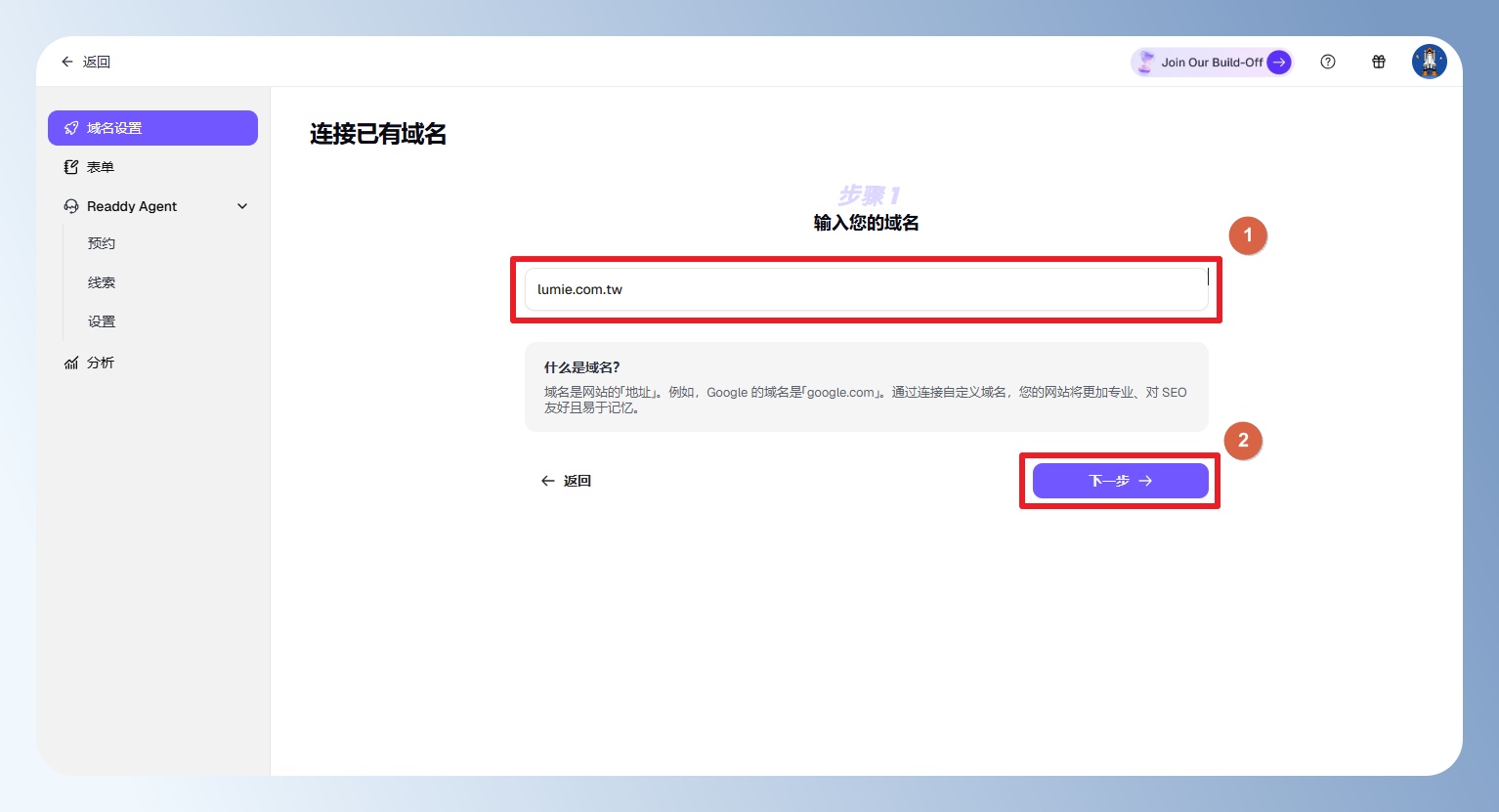The width and height of the screenshot is (1499, 812).
Task: Click the headset icon for Readdy Agent
Action: click(71, 206)
